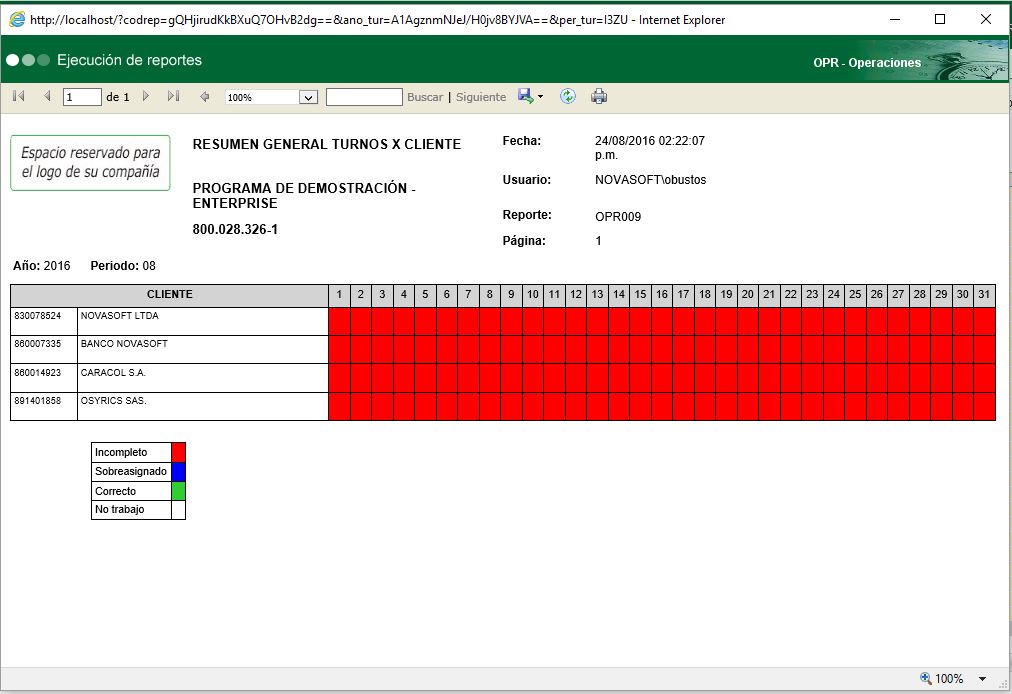This screenshot has width=1012, height=694.
Task: Open the 100% zoom dropdown in toolbar
Action: [308, 98]
